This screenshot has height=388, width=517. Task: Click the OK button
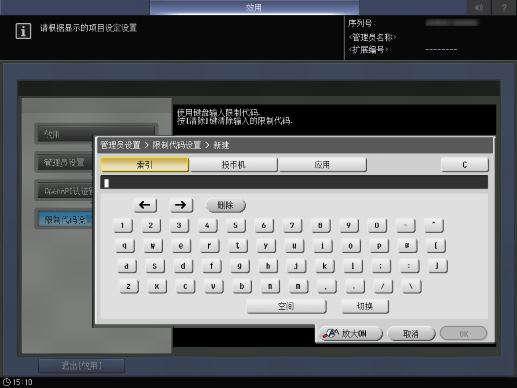click(463, 333)
